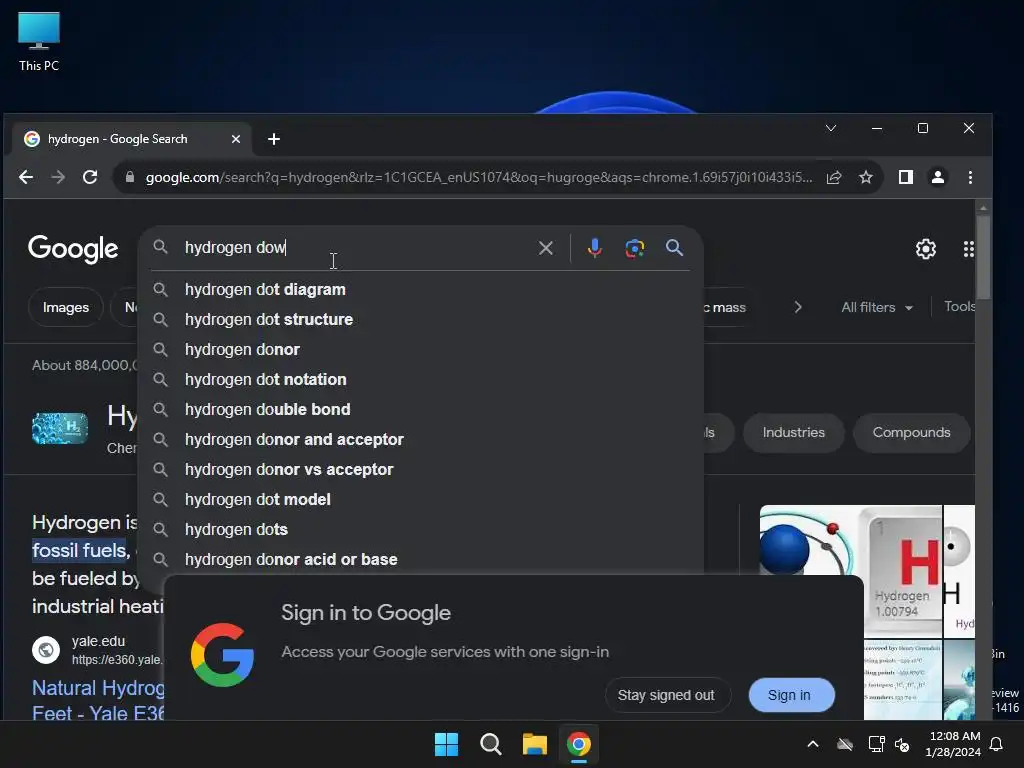Open Chrome side panel
This screenshot has height=768, width=1024.
pyautogui.click(x=906, y=177)
